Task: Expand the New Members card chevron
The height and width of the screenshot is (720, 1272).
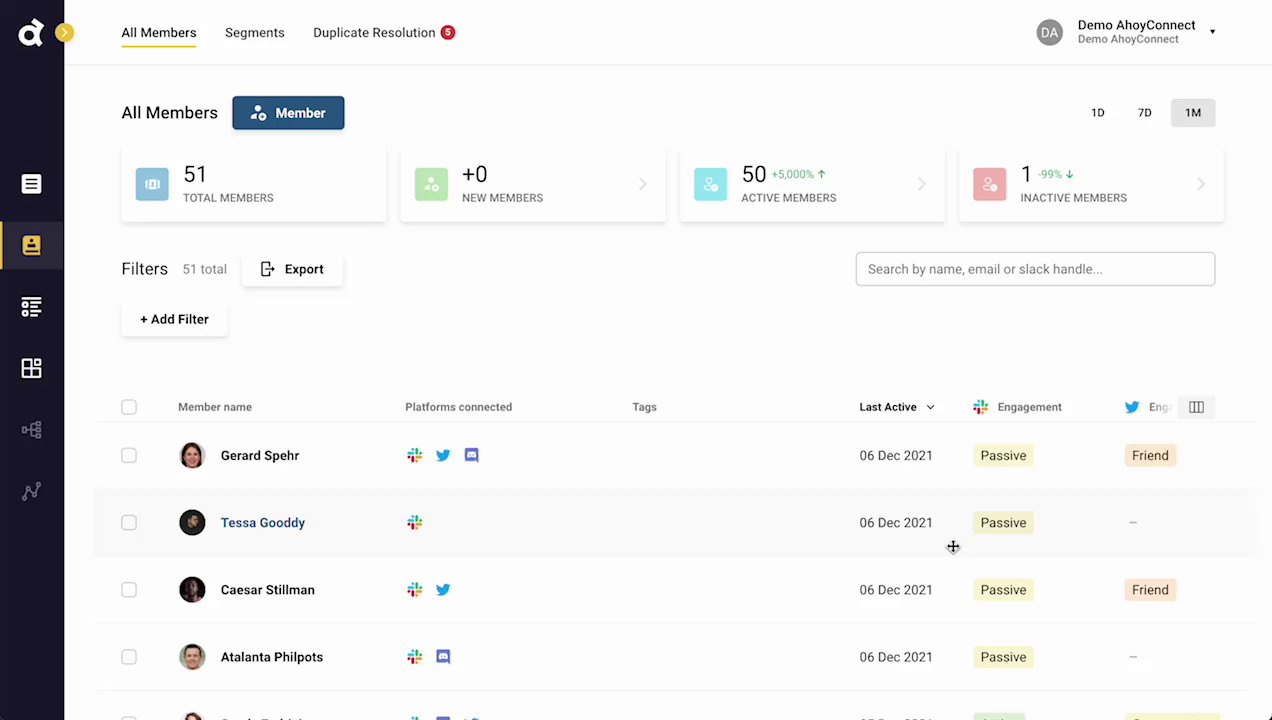Action: (x=643, y=184)
